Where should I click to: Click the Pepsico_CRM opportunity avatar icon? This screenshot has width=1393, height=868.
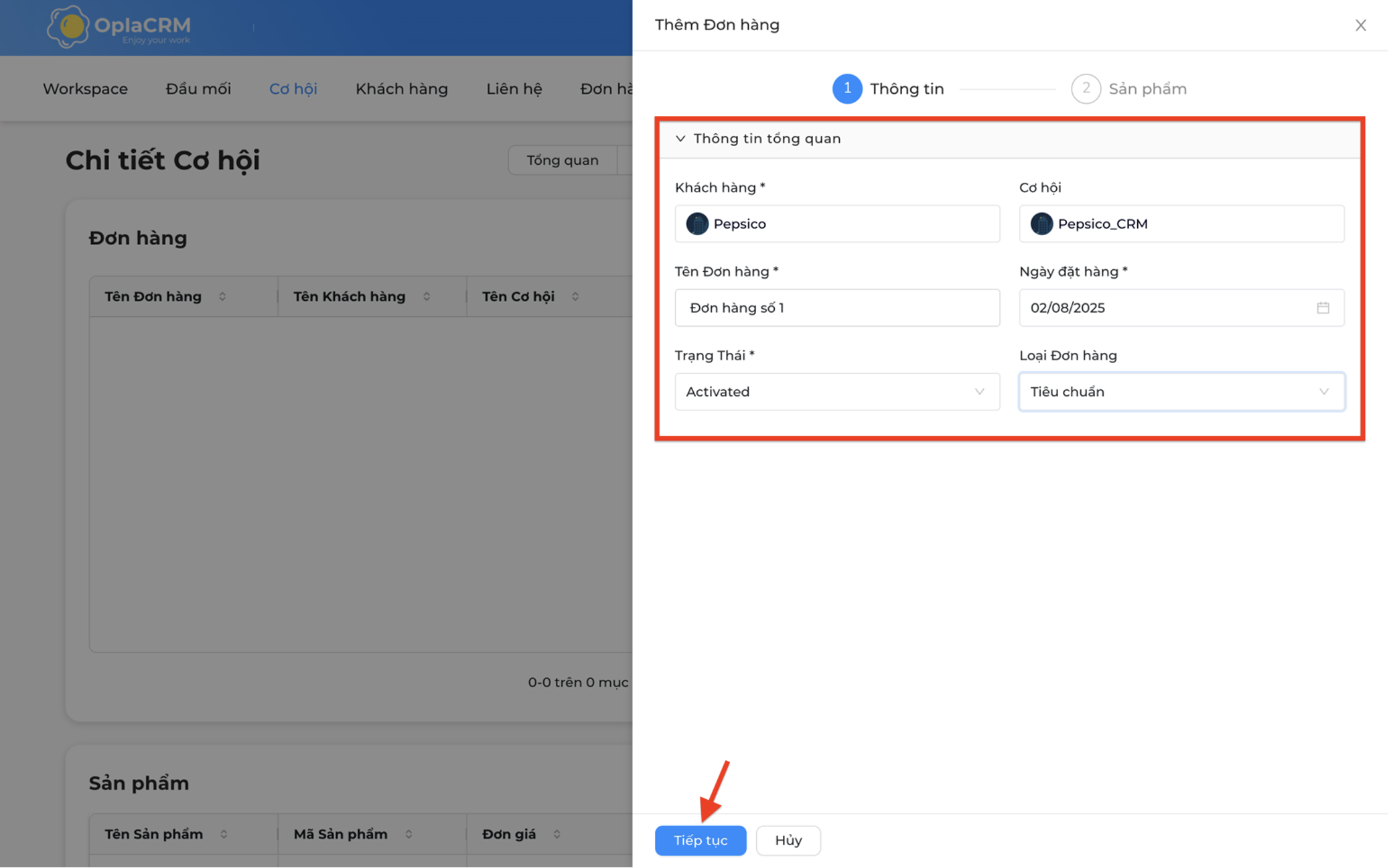[x=1041, y=224]
